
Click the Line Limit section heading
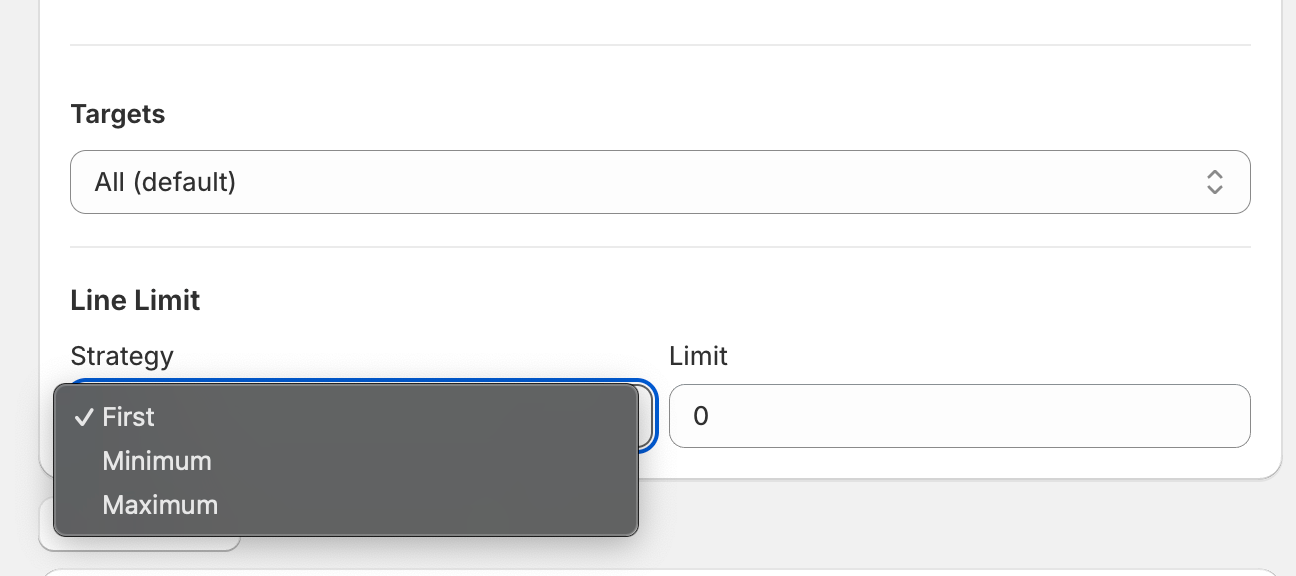[135, 300]
